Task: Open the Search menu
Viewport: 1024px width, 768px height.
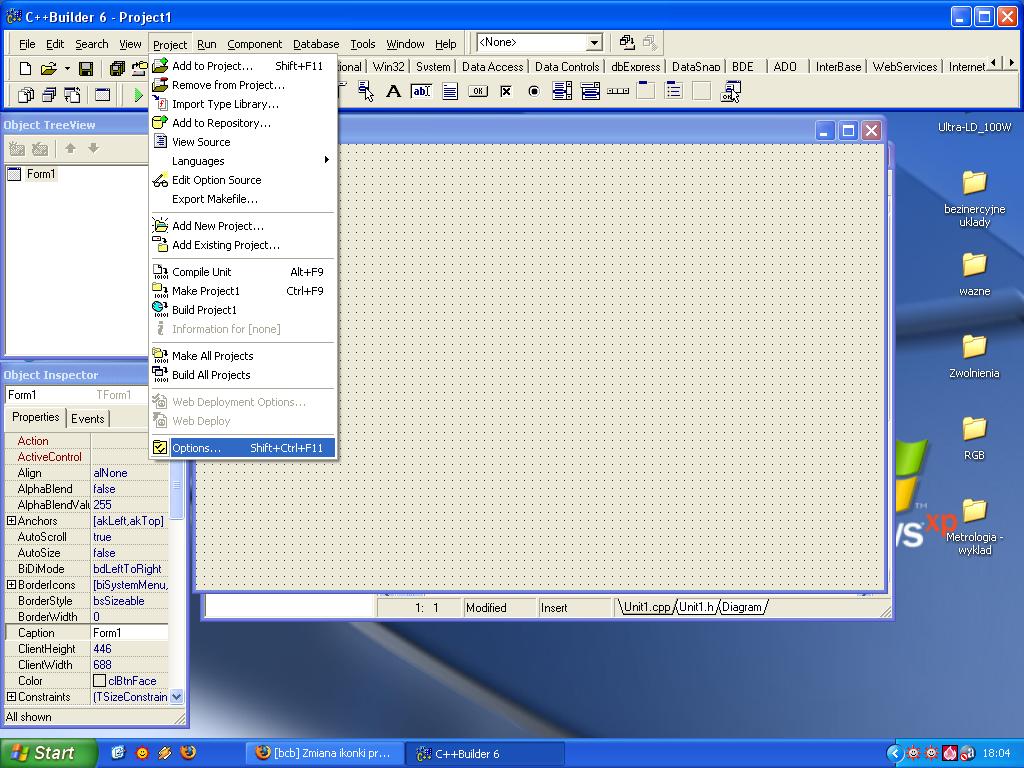Action: [x=91, y=44]
